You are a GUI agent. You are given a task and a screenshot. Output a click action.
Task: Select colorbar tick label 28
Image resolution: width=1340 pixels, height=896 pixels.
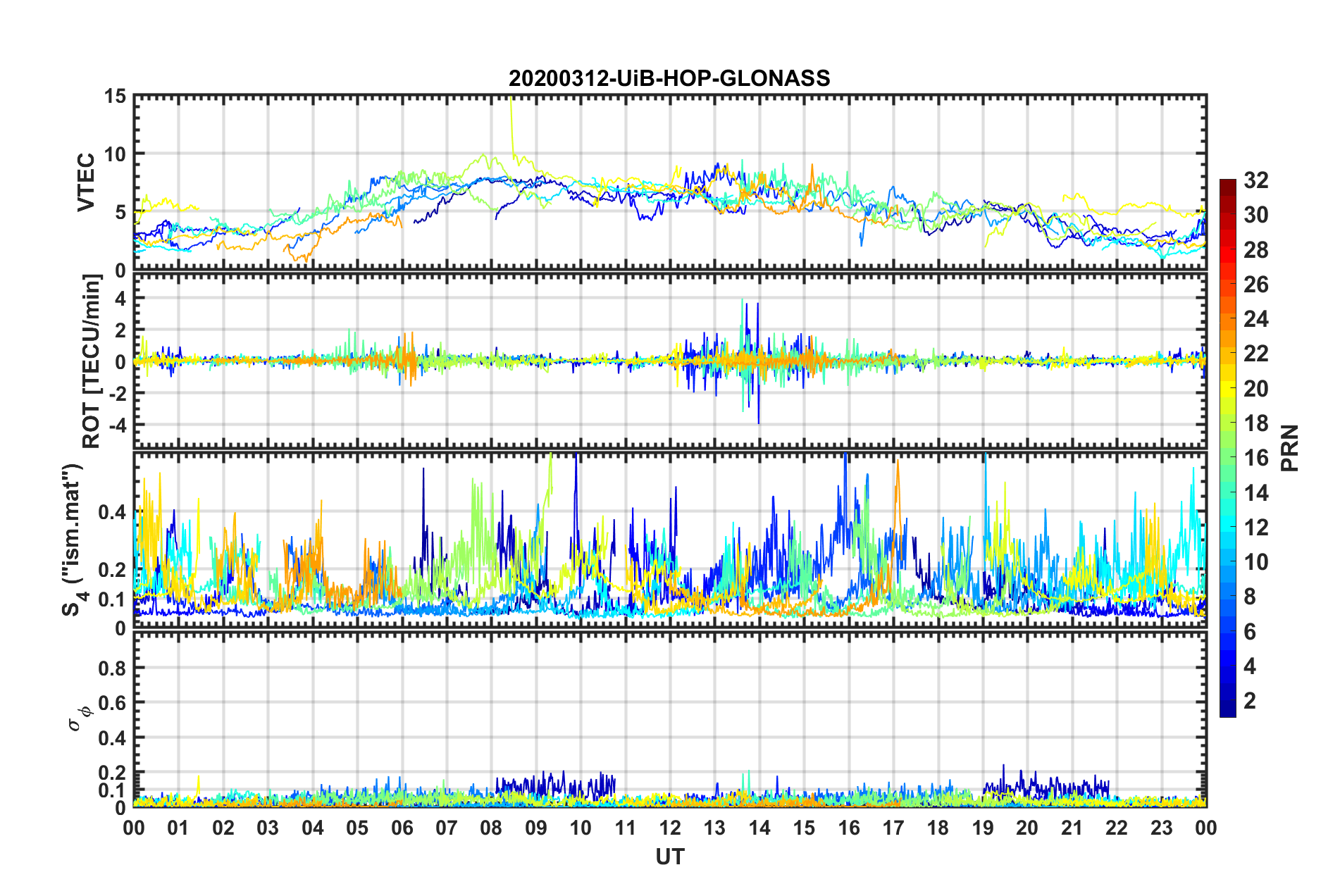1255,250
